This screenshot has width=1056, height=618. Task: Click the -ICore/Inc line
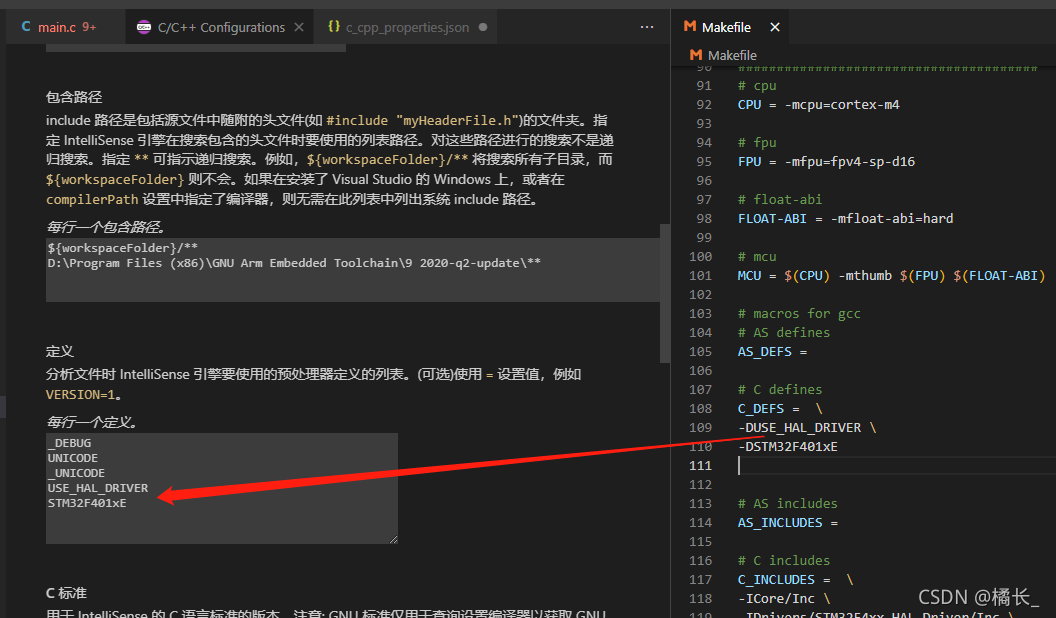[784, 598]
